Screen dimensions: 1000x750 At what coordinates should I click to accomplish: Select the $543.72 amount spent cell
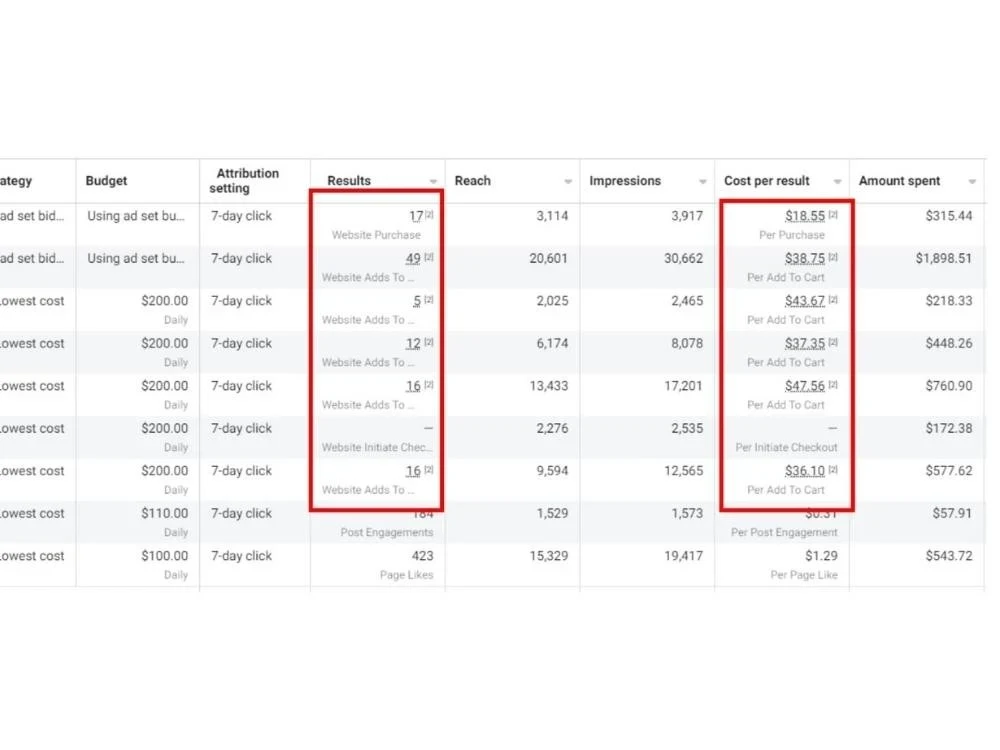click(x=949, y=555)
